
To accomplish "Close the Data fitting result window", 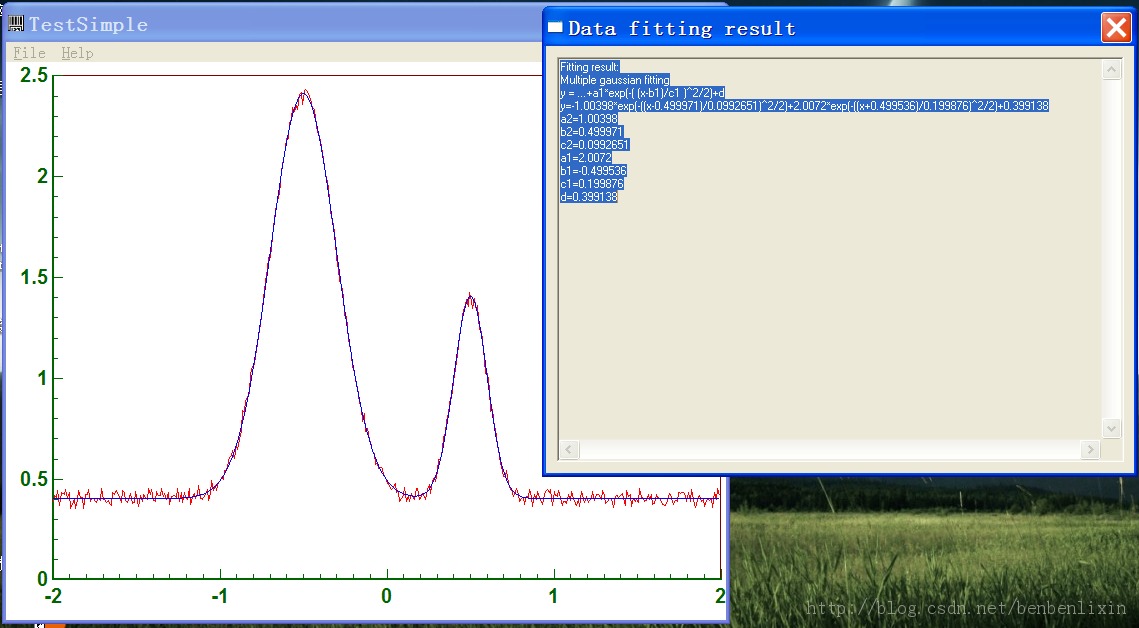I will [x=1115, y=28].
